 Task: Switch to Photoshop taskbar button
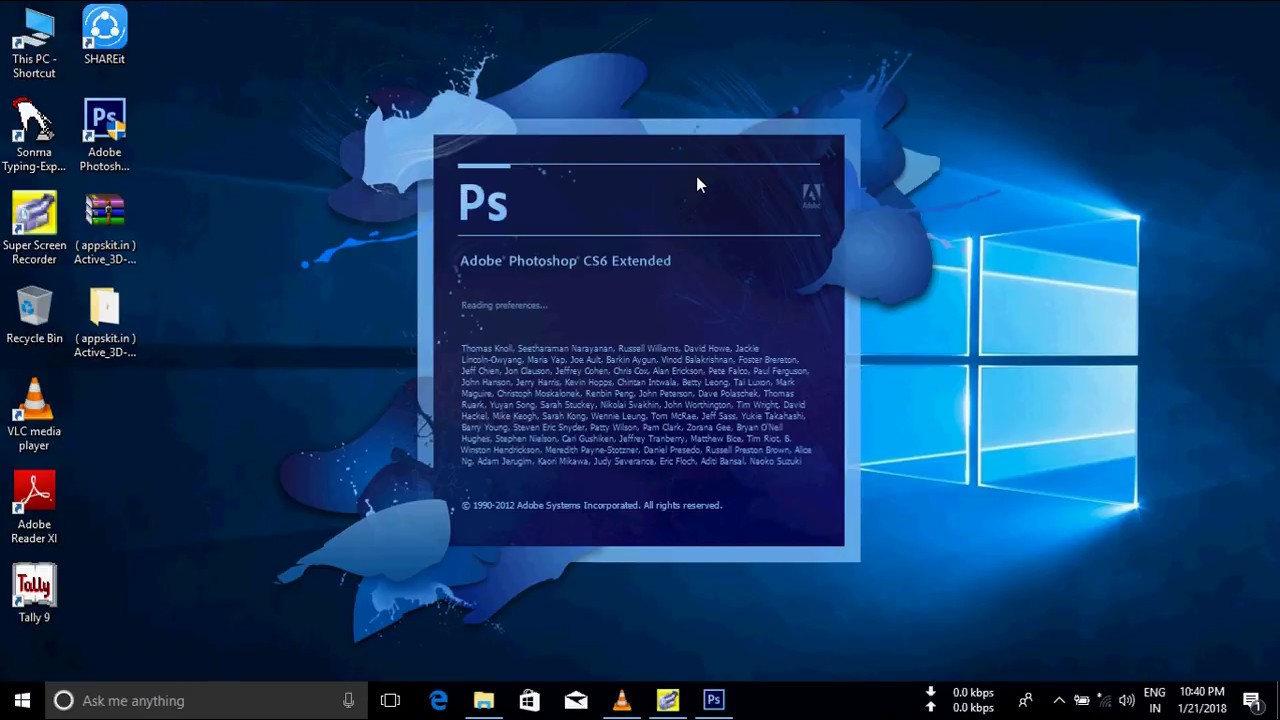[714, 700]
